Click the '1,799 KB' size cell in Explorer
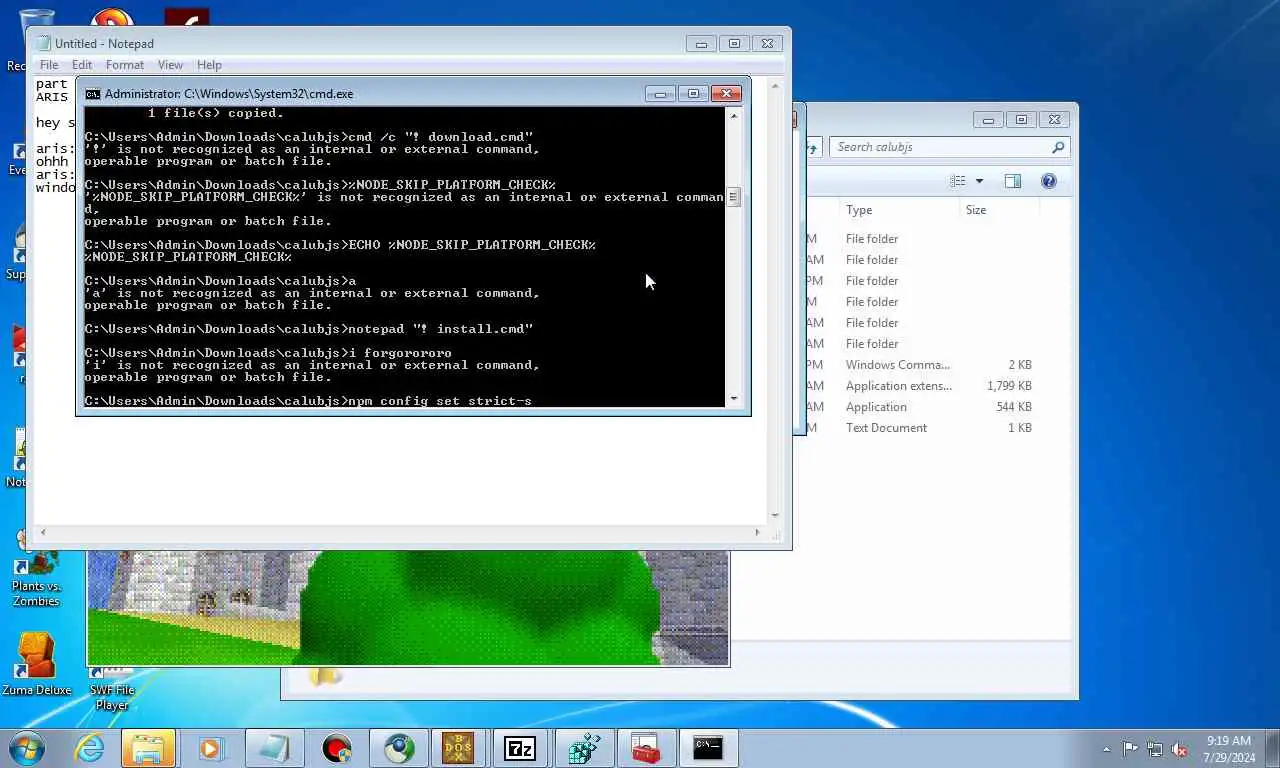1280x768 pixels. click(x=1009, y=386)
